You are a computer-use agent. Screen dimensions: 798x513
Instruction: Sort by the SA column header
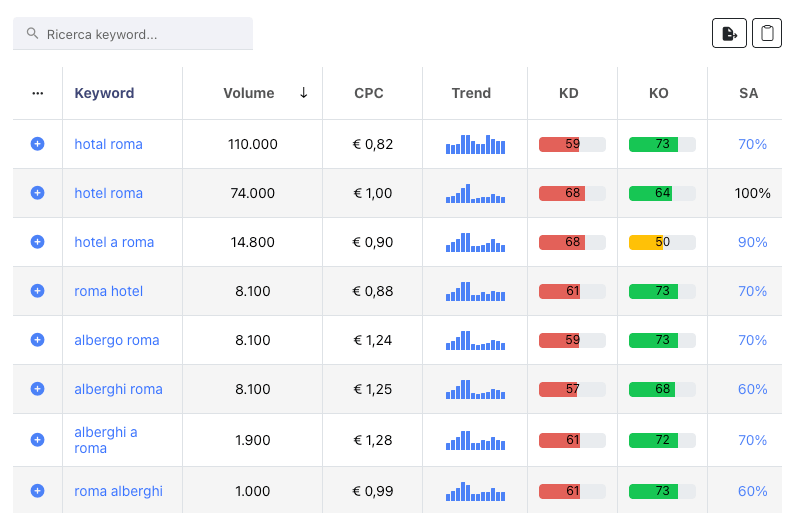(749, 93)
